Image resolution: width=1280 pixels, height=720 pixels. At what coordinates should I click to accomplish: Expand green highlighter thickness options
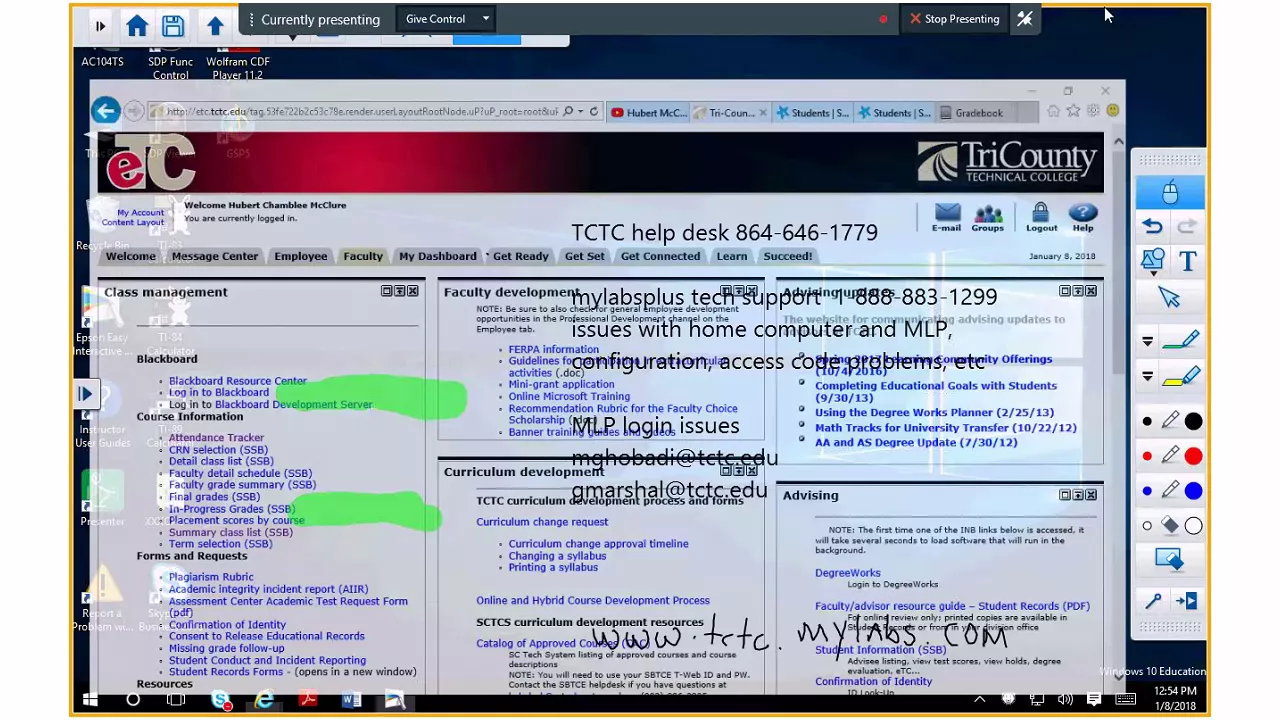1147,342
